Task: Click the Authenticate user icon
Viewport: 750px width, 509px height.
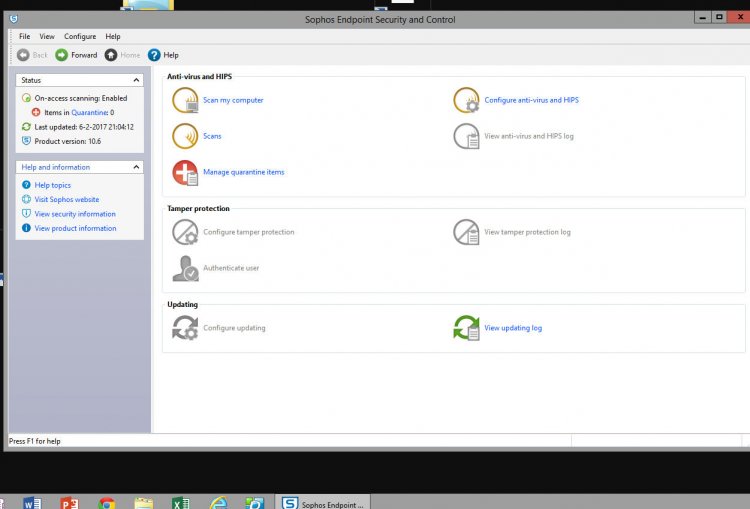Action: [185, 268]
